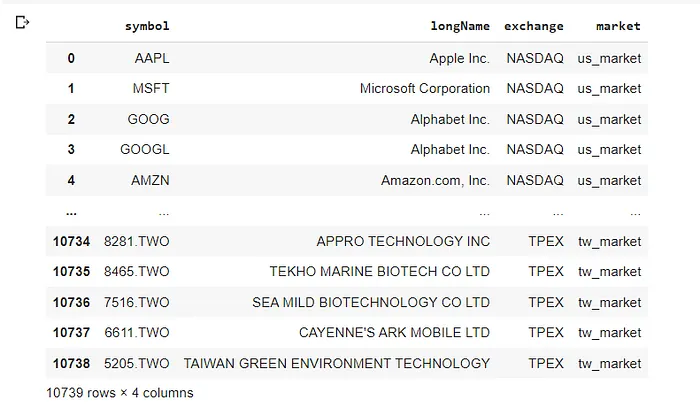The width and height of the screenshot is (700, 408).
Task: Click the market column header
Action: coord(618,26)
